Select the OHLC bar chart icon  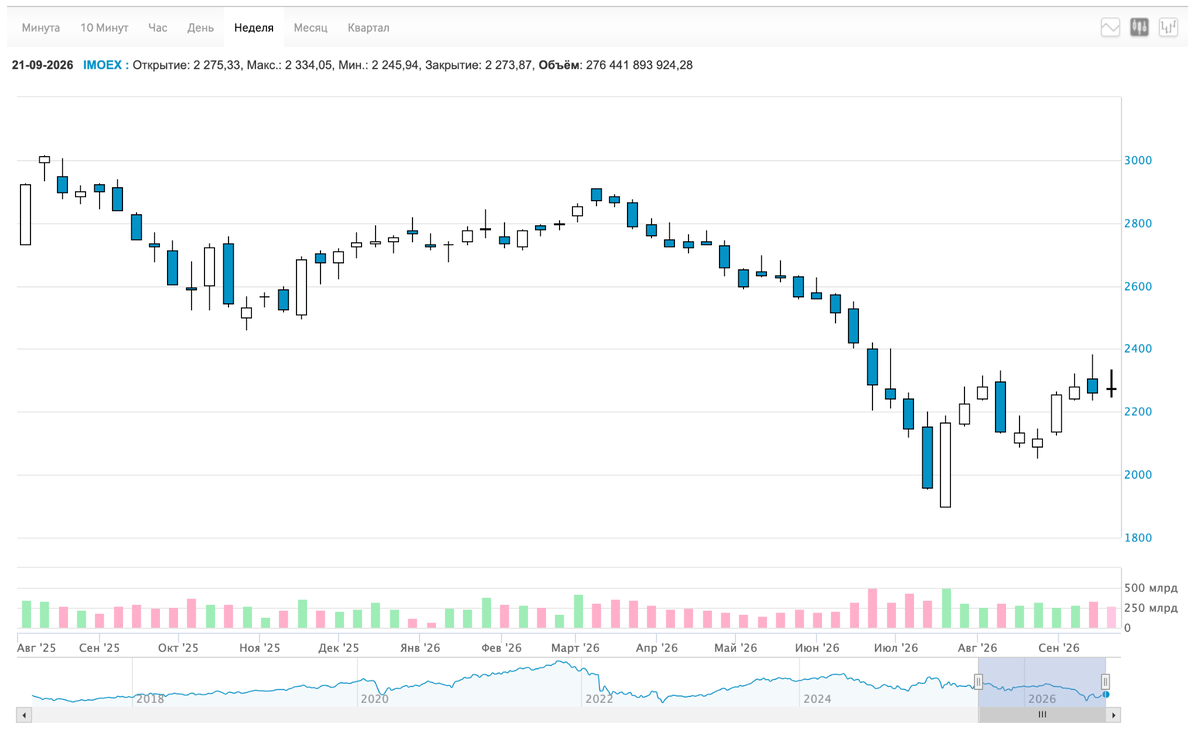(1168, 28)
